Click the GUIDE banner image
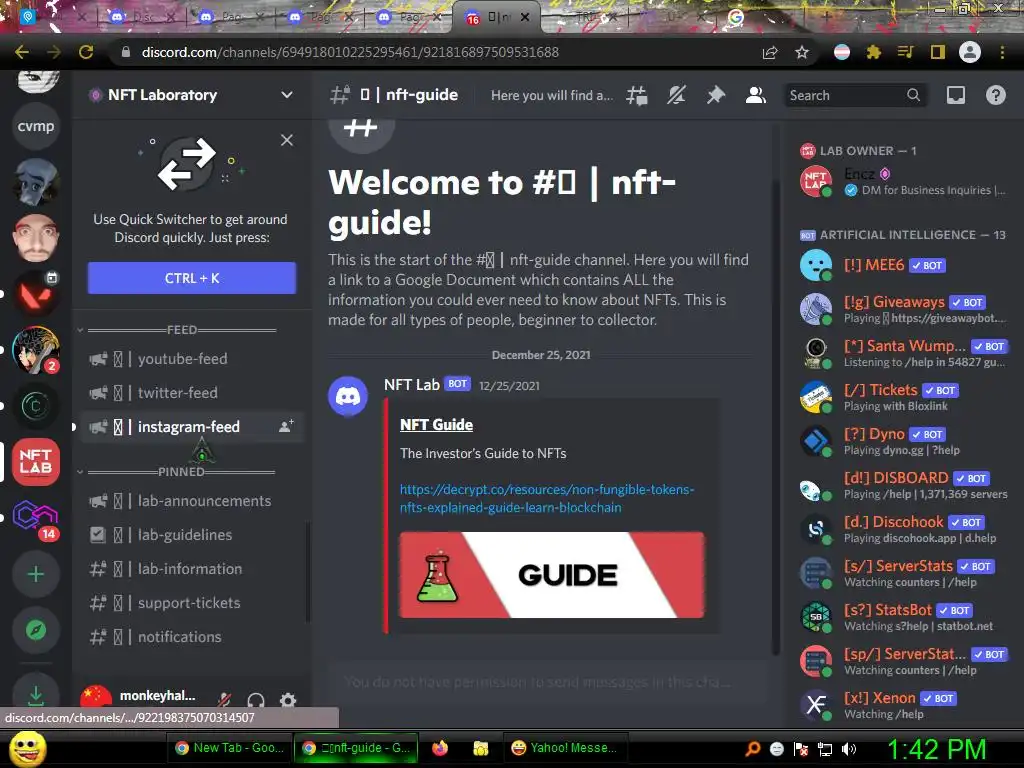Image resolution: width=1024 pixels, height=768 pixels. point(552,575)
